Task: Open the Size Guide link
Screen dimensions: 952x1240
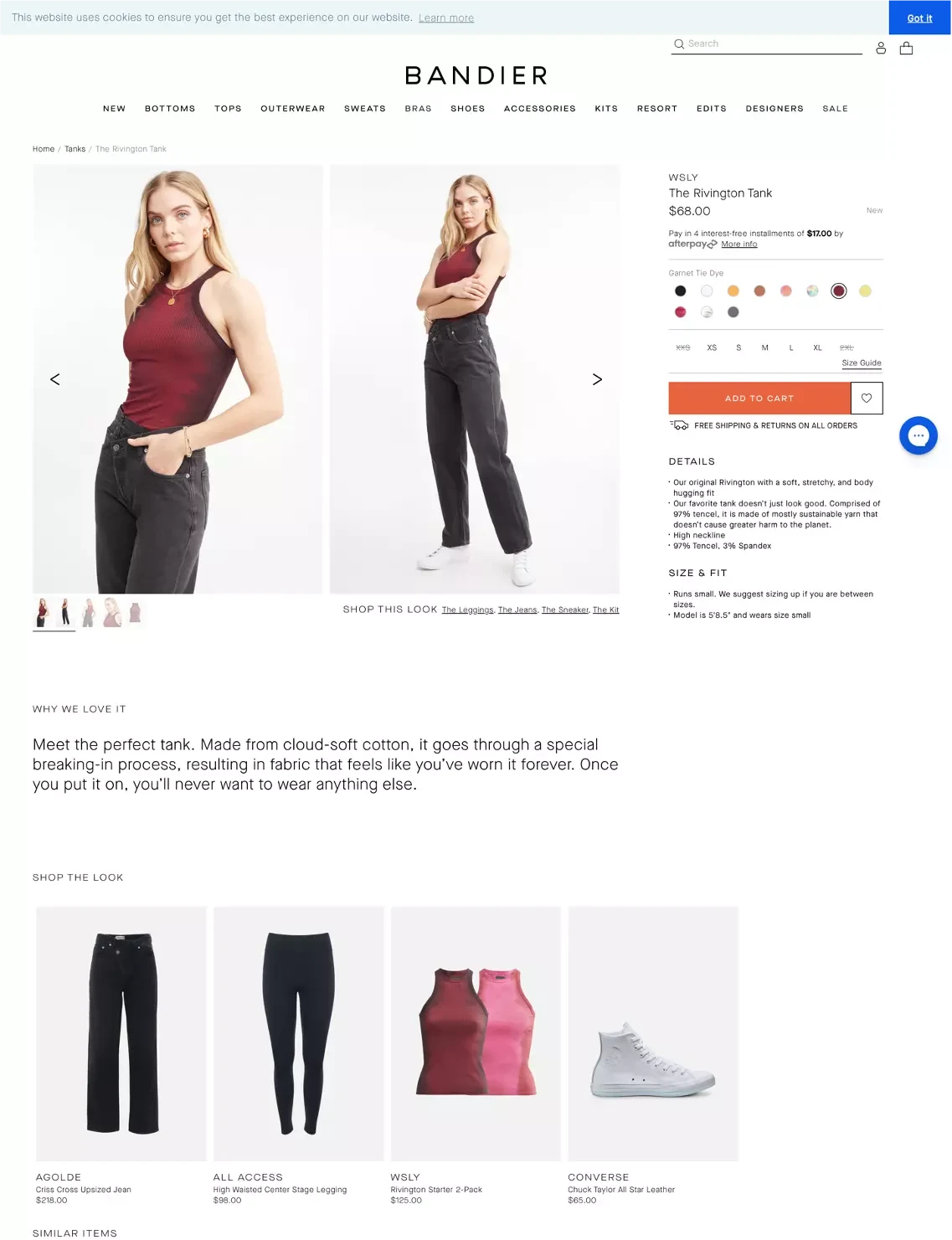Action: (862, 363)
